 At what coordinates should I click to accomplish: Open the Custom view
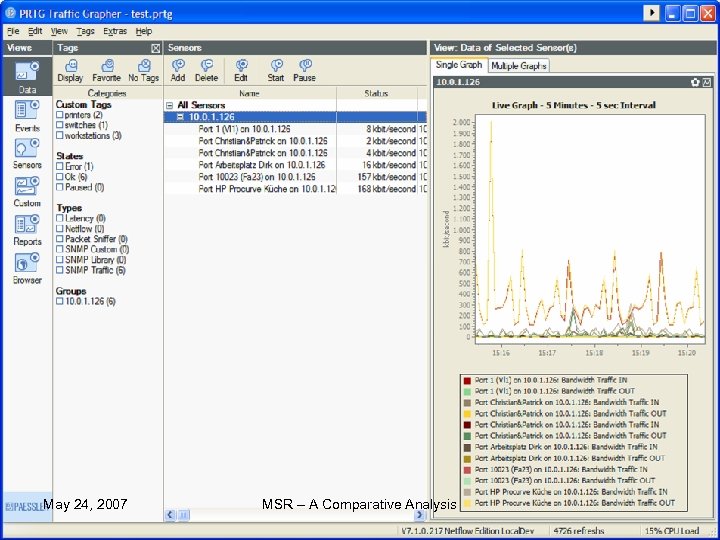[27, 191]
